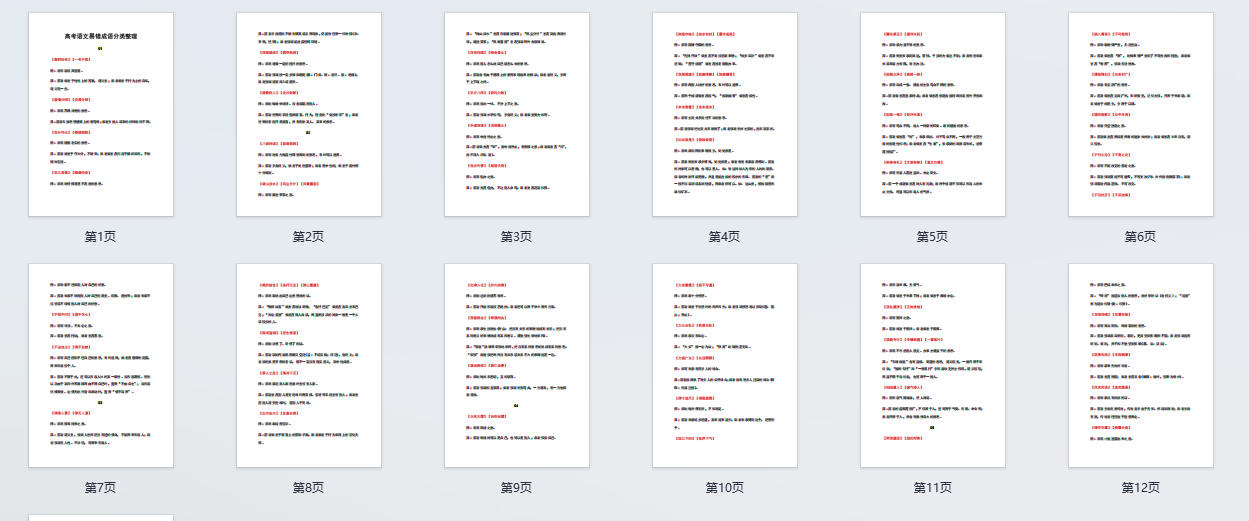
Task: Open the page 10 thumbnail
Action: [x=724, y=365]
